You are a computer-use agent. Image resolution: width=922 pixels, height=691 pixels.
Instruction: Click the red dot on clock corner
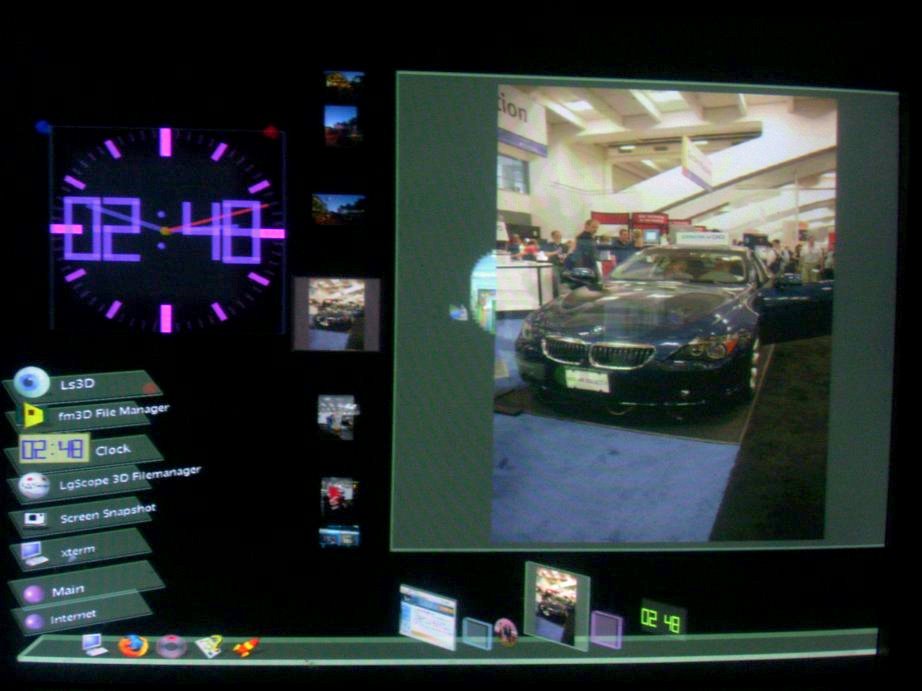[270, 131]
